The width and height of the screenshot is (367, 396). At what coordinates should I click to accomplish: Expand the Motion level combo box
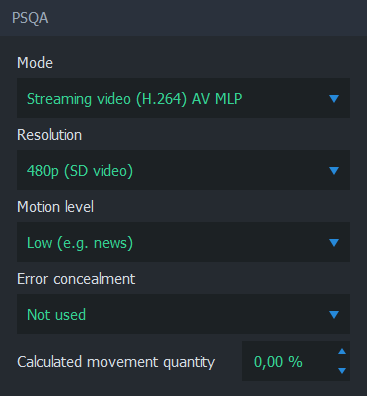click(x=183, y=242)
